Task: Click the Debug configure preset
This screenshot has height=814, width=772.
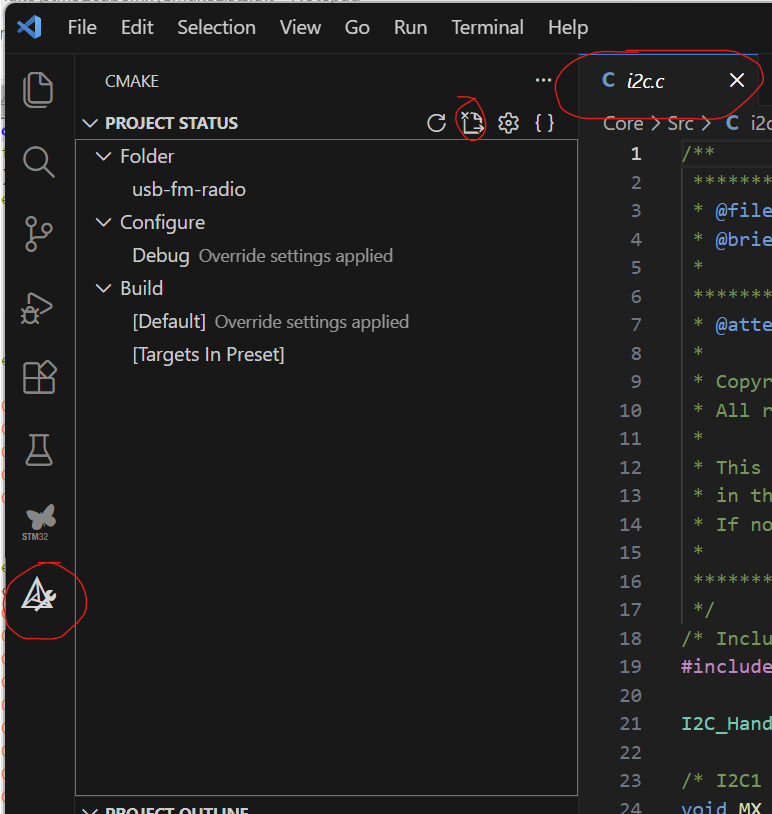Action: 161,256
